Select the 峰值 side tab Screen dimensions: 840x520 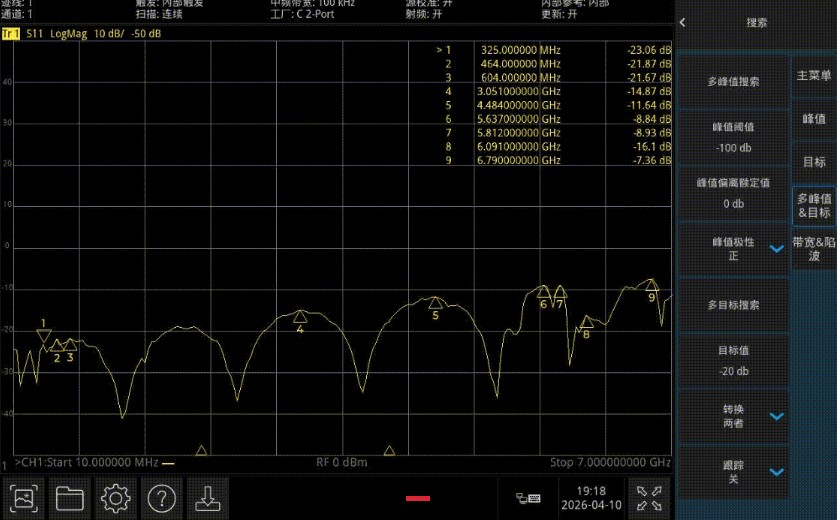tap(814, 119)
